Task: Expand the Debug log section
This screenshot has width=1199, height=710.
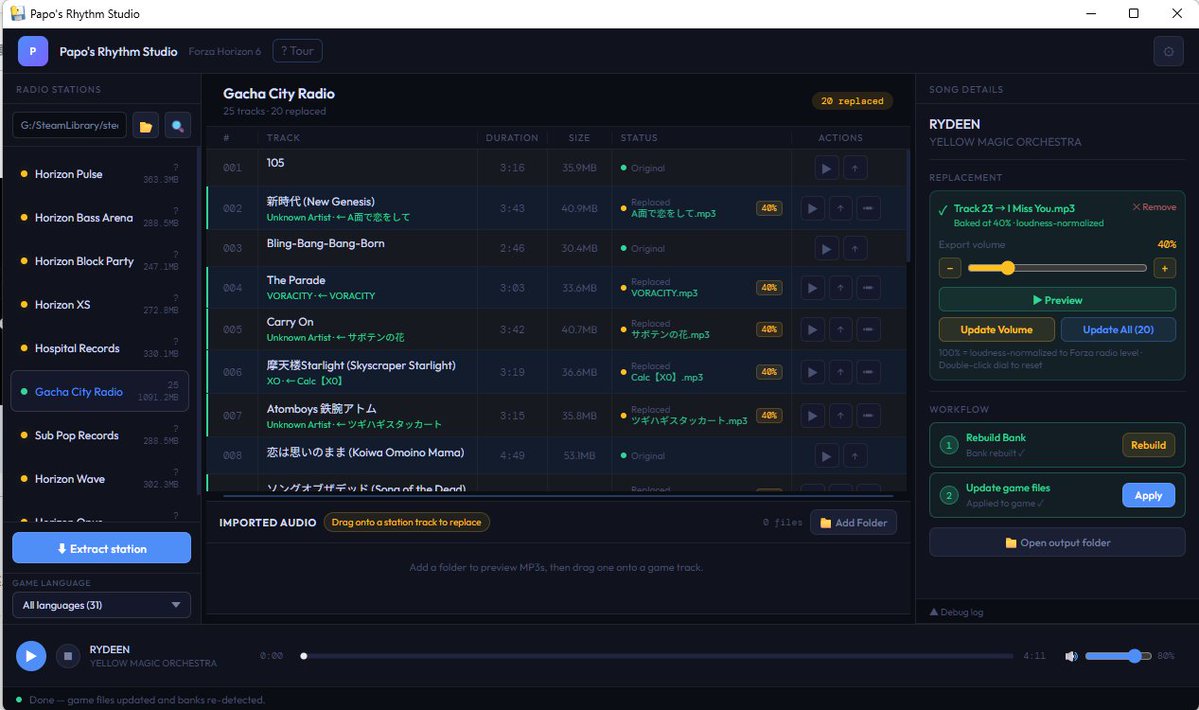Action: click(956, 612)
